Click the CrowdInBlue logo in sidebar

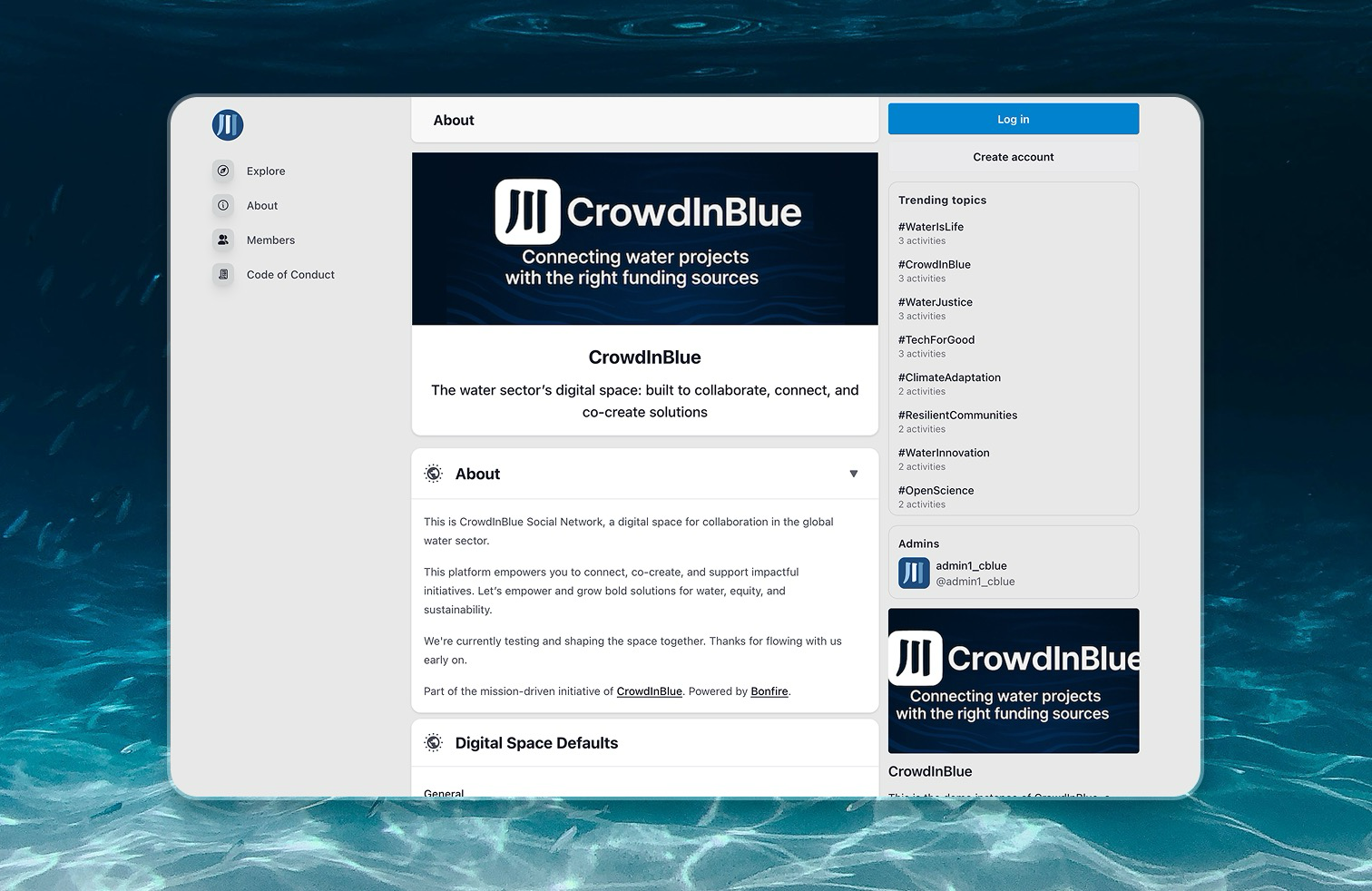point(228,125)
